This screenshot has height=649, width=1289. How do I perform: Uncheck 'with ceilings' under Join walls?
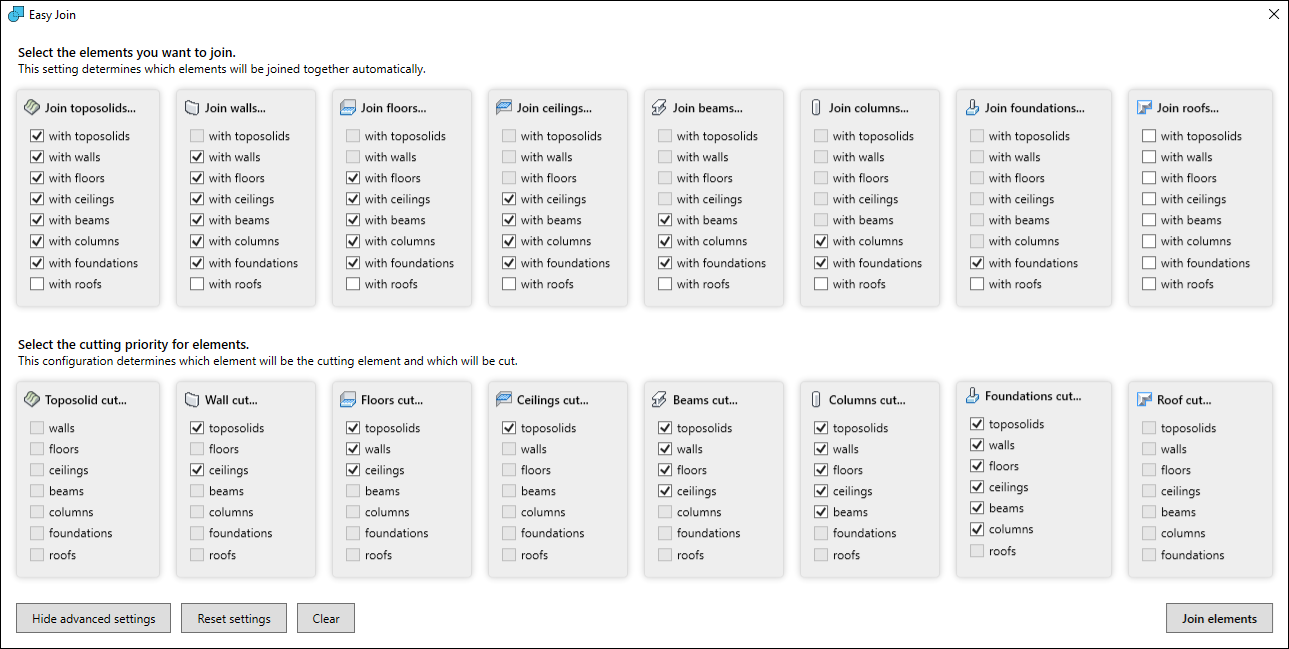click(x=197, y=199)
